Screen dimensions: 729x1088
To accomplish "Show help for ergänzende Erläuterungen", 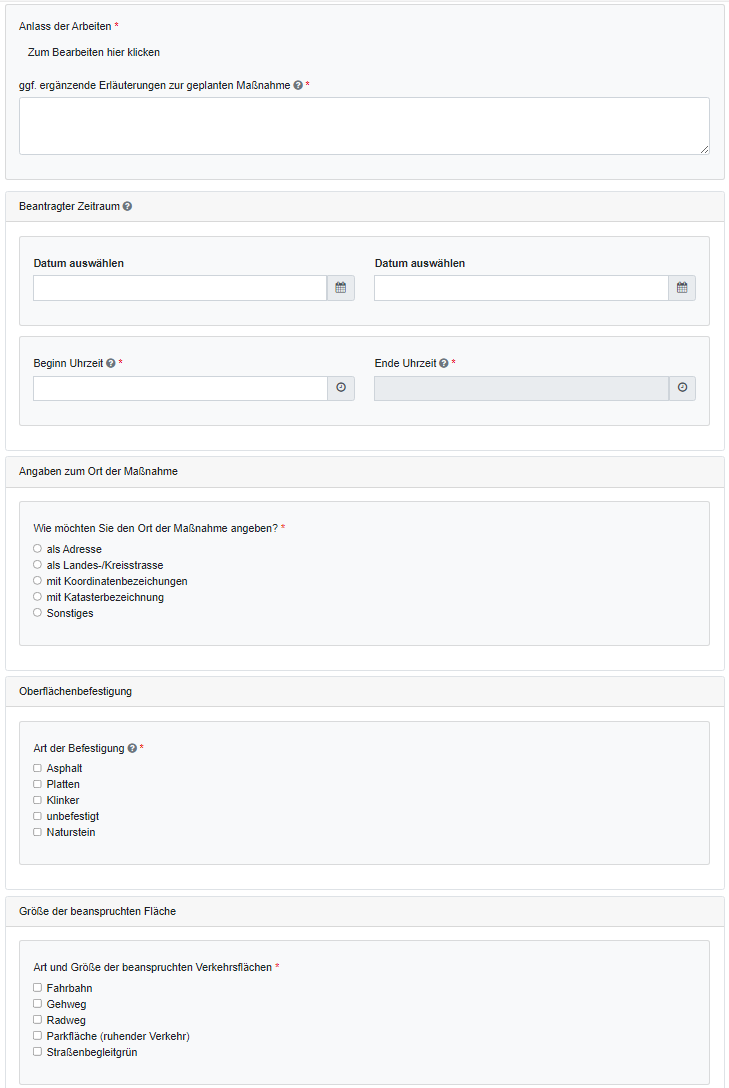I will (x=298, y=86).
